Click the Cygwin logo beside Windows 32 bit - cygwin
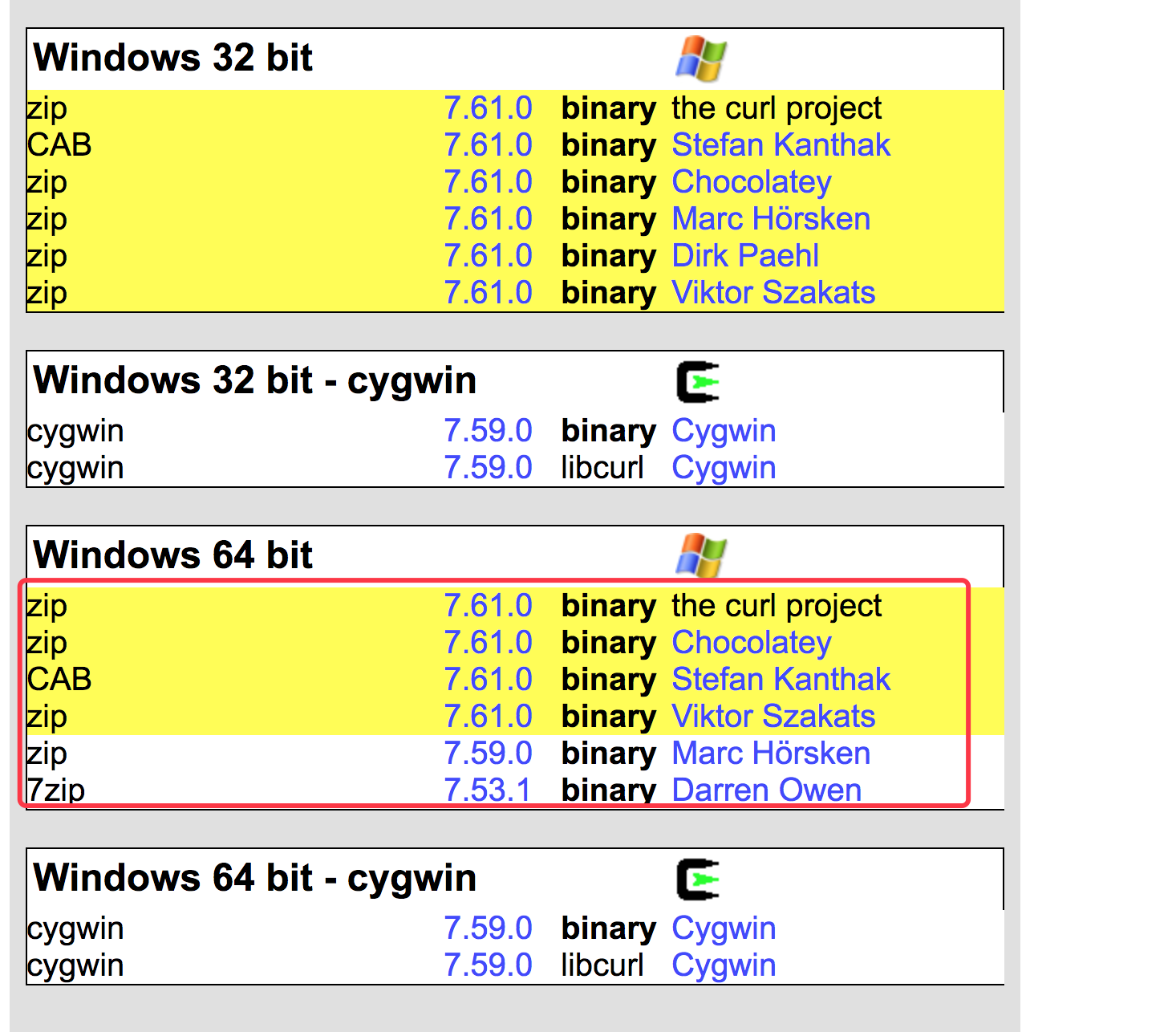 tap(698, 382)
